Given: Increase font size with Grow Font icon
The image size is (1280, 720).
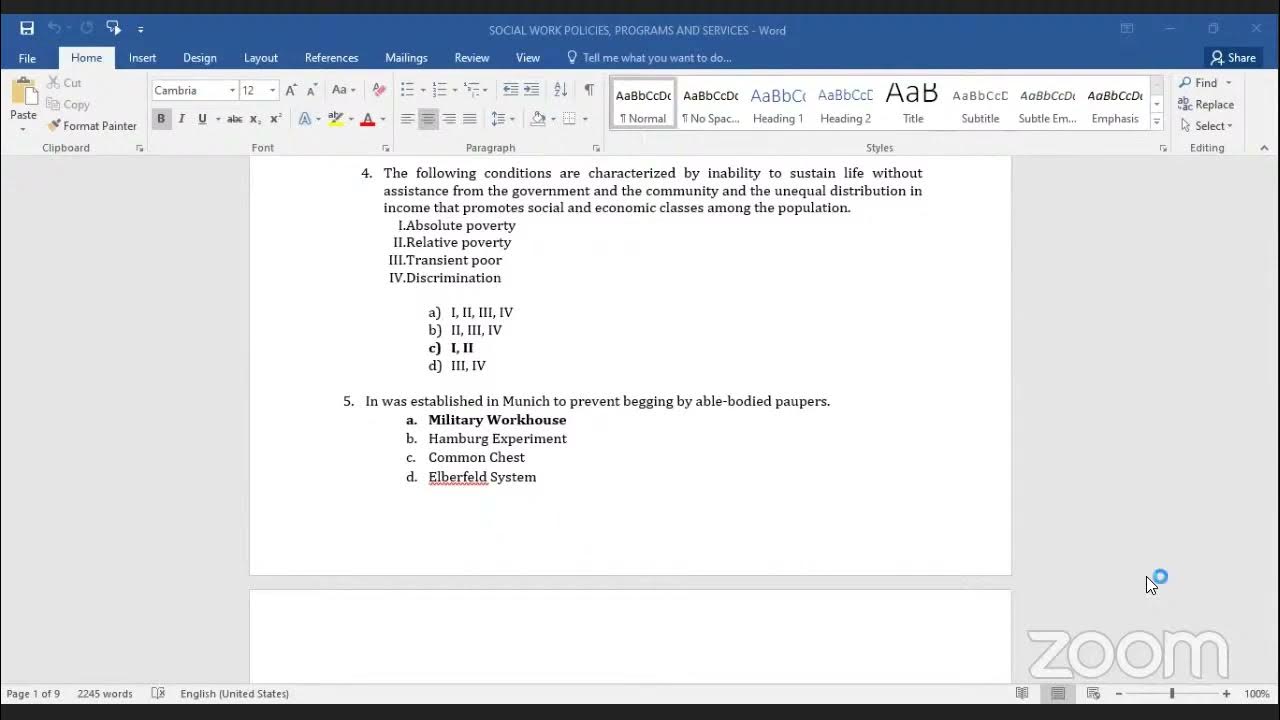Looking at the screenshot, I should 291,90.
